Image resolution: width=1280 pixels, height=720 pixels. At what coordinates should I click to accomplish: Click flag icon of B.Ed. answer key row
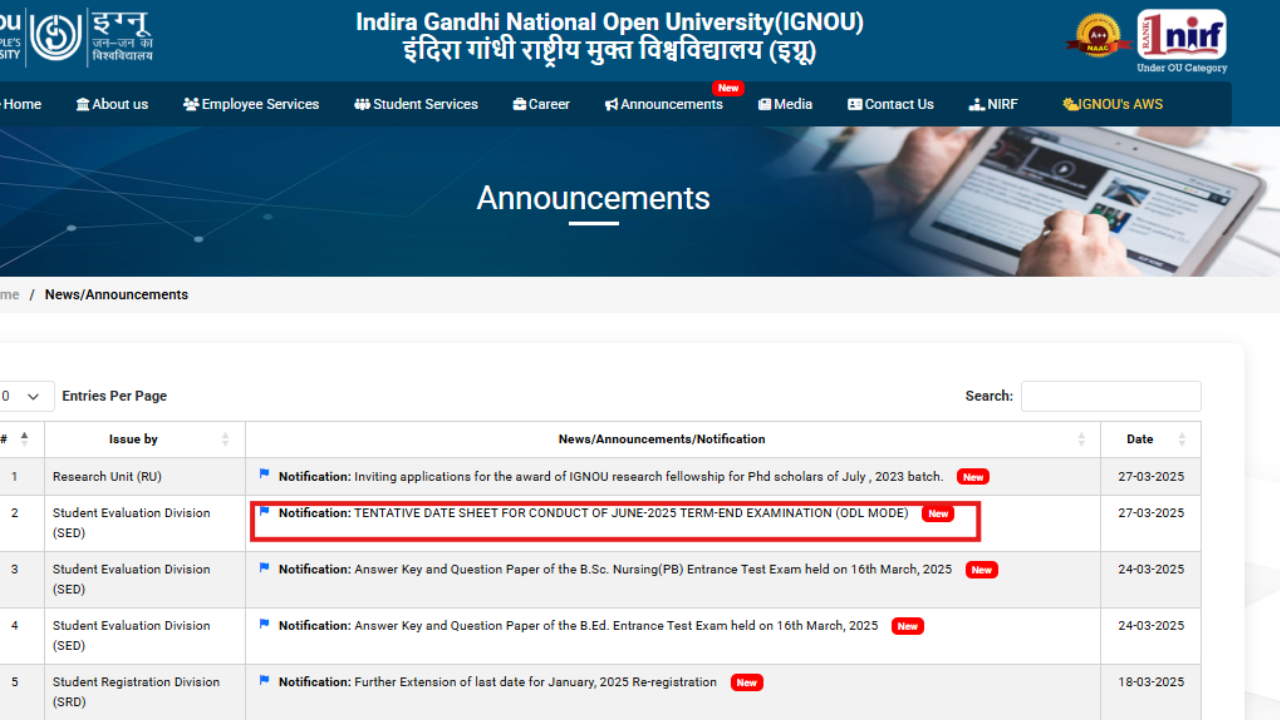[x=264, y=623]
